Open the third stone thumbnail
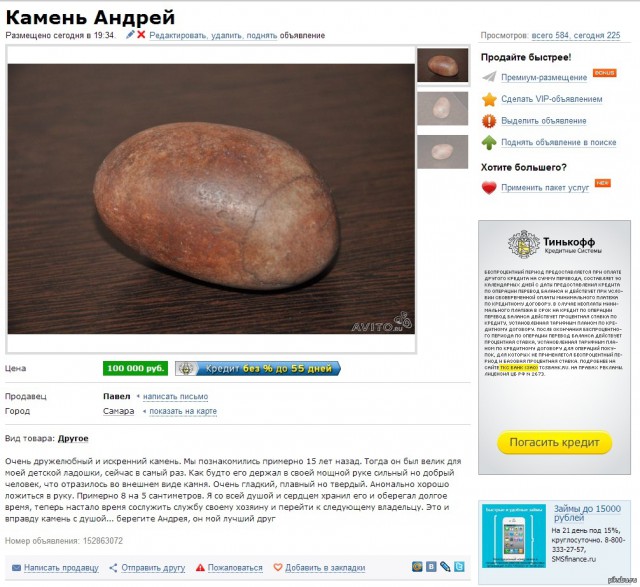Screen dimensions: 640x587 pos(443,152)
